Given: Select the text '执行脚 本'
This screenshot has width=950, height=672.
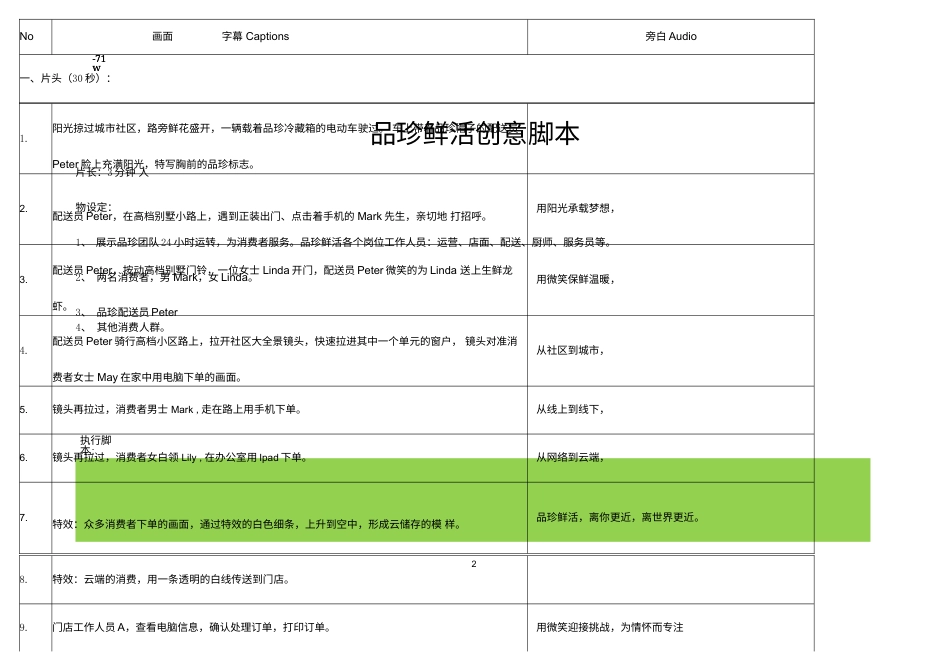Looking at the screenshot, I should (96, 445).
